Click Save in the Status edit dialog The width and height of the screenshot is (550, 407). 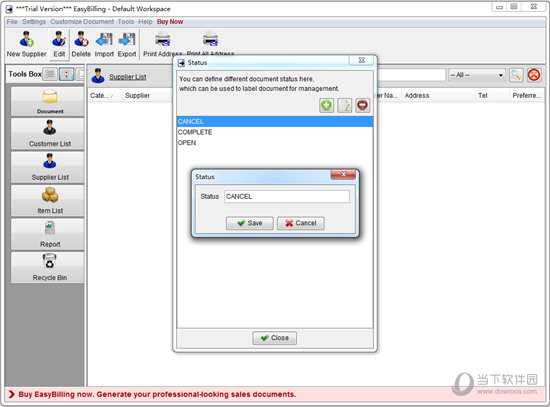pos(250,223)
